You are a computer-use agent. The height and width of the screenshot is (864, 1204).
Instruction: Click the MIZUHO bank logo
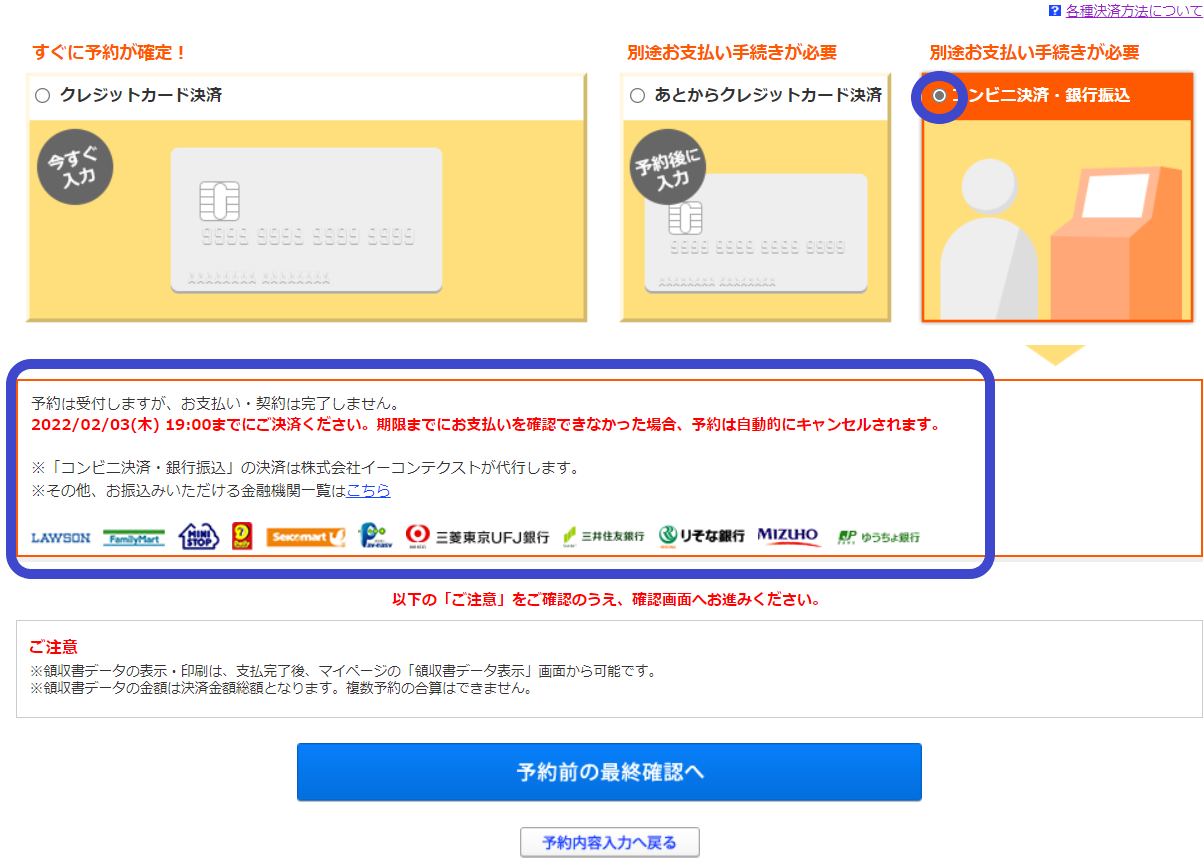tap(789, 537)
